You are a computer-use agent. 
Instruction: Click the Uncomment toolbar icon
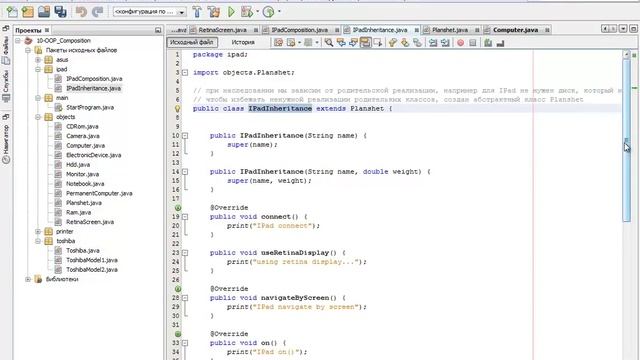tap(500, 42)
